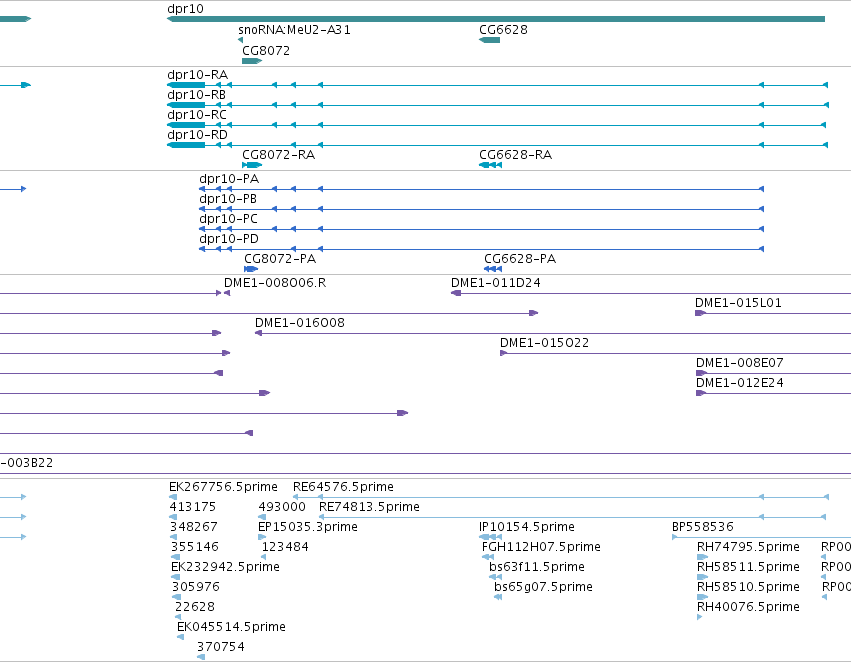Click the CG6628-RA transcript label
The height and width of the screenshot is (662, 851).
pos(516,155)
